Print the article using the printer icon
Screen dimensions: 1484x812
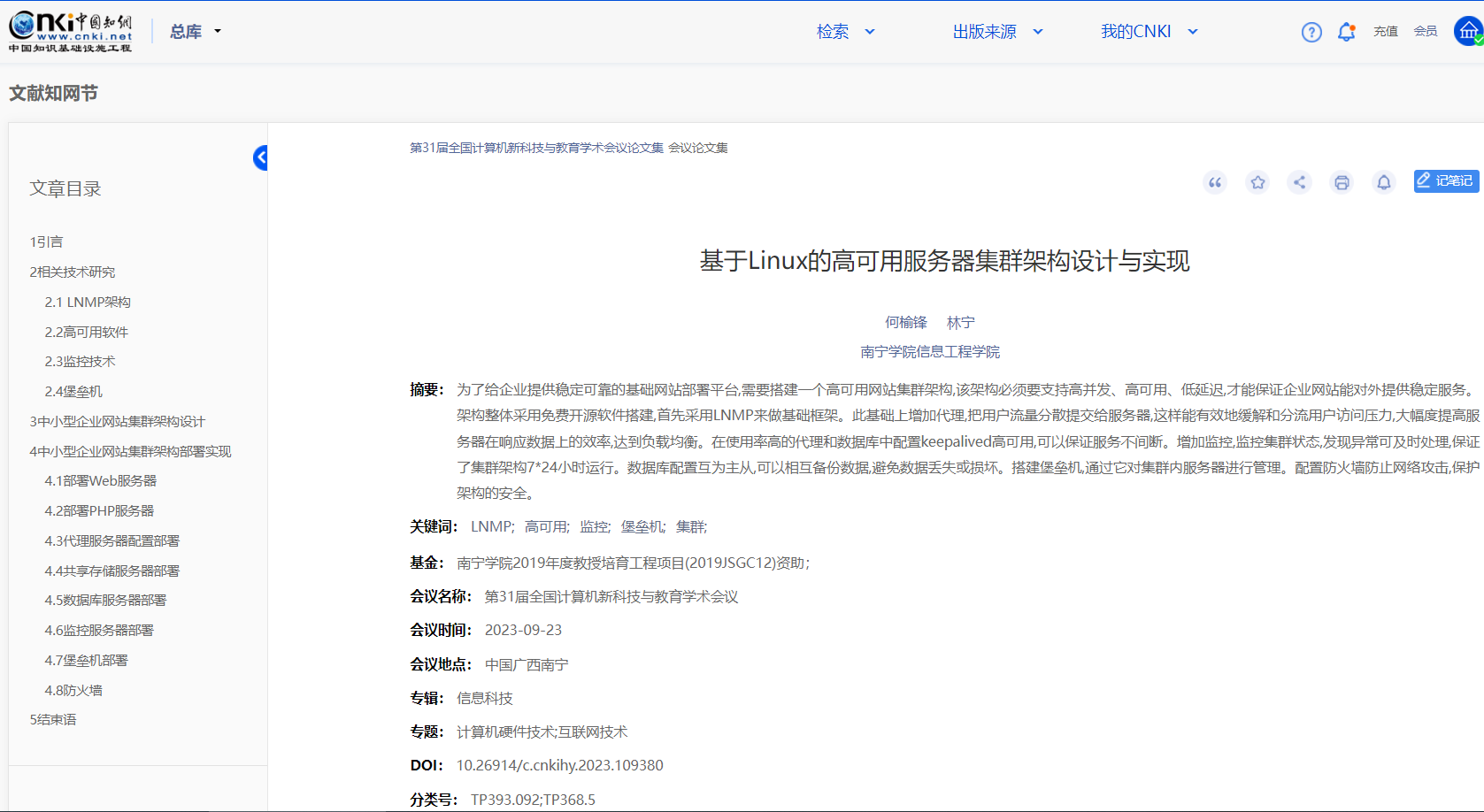[x=1342, y=182]
